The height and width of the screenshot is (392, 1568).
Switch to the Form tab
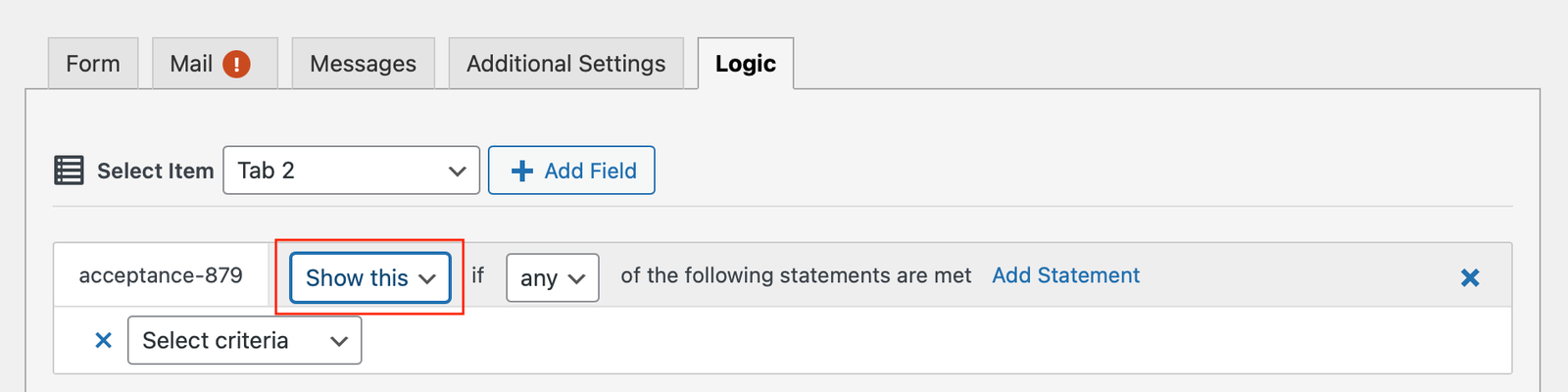click(x=93, y=64)
